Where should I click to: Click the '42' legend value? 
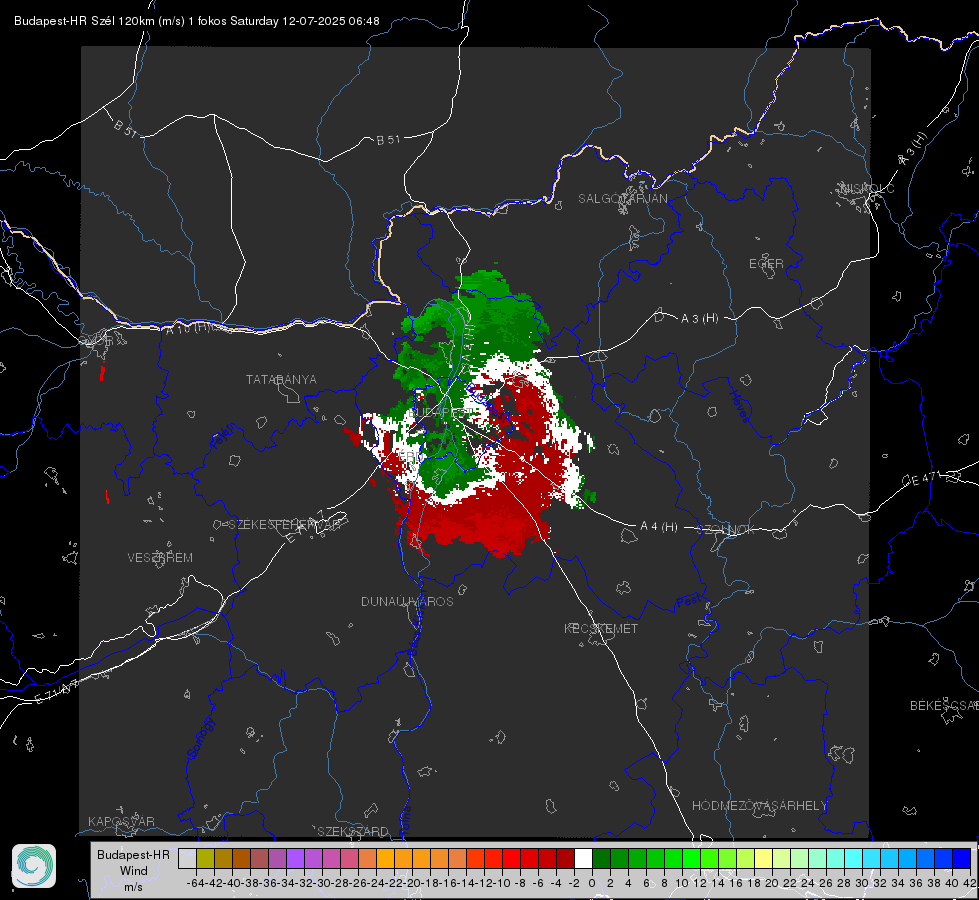[970, 883]
